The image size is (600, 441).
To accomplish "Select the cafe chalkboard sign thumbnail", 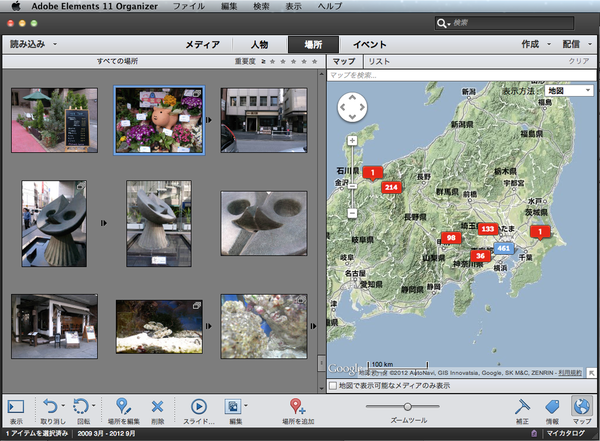I will tap(54, 120).
